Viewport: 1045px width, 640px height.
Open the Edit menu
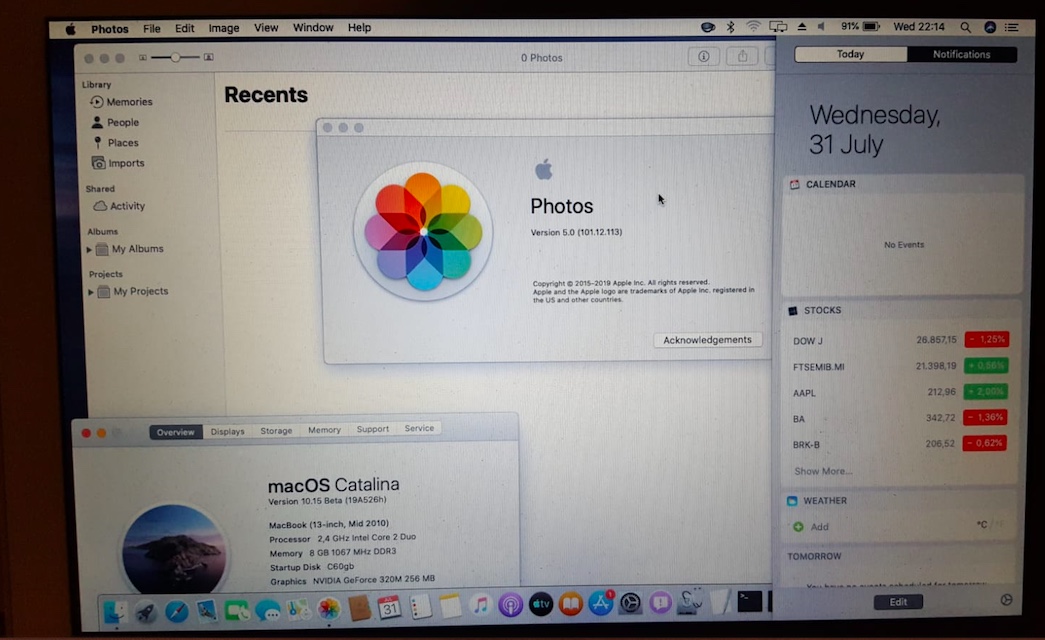pyautogui.click(x=185, y=28)
